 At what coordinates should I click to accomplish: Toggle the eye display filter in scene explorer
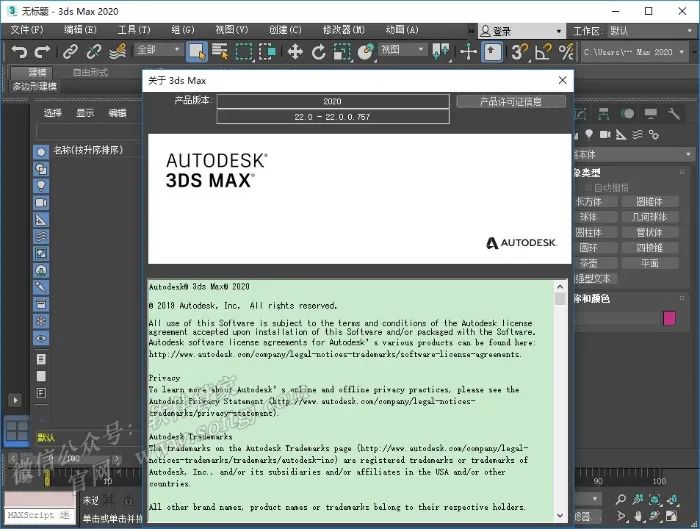click(41, 338)
